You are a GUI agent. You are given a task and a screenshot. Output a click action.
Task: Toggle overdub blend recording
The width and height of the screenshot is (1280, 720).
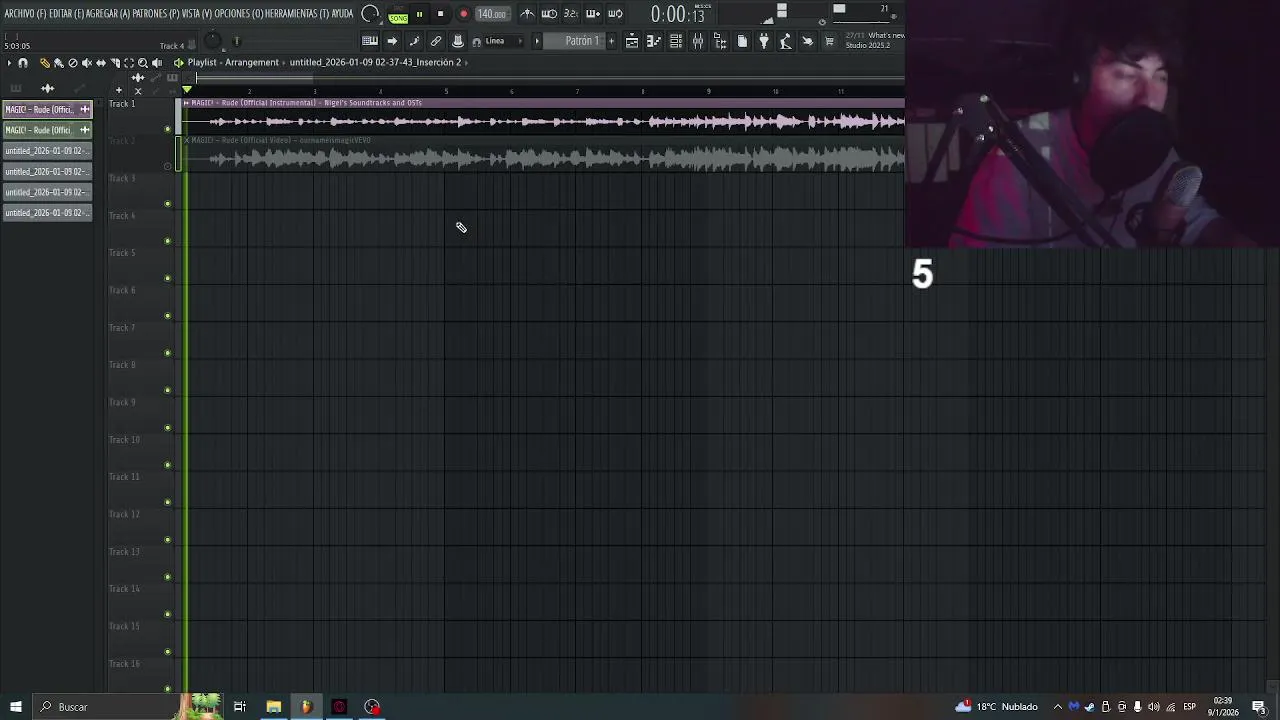coord(593,14)
